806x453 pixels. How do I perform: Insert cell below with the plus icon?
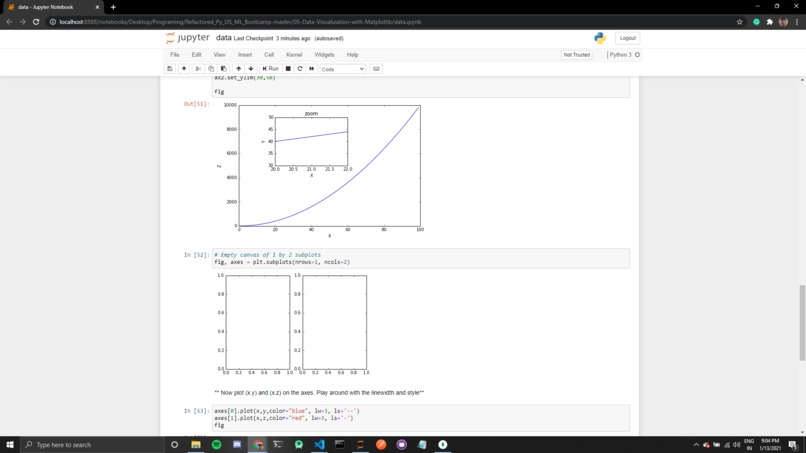(x=184, y=69)
